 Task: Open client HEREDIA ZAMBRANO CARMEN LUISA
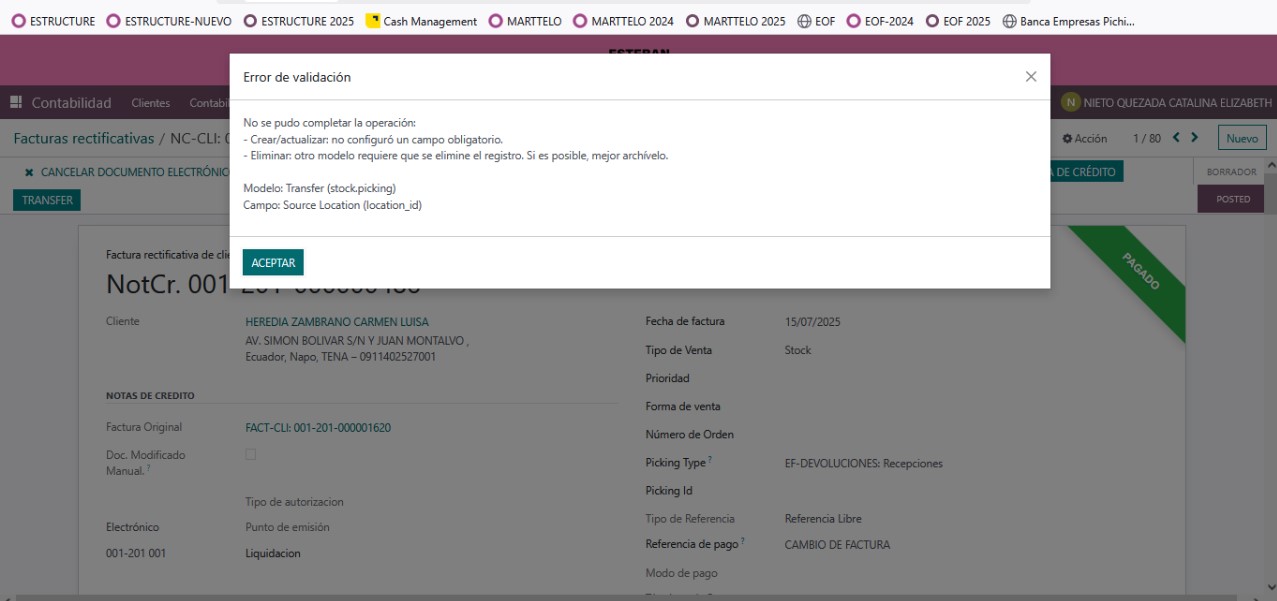coord(337,322)
